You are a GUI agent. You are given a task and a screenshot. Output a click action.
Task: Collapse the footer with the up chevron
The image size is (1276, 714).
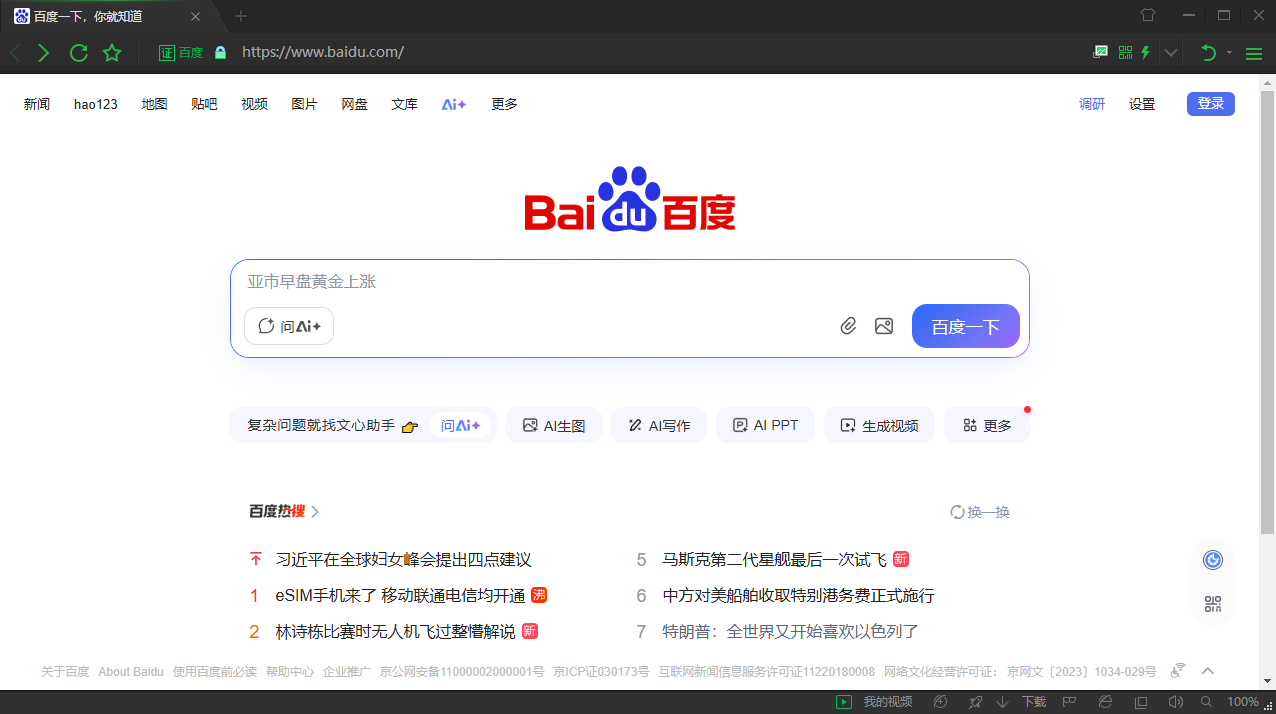1208,671
